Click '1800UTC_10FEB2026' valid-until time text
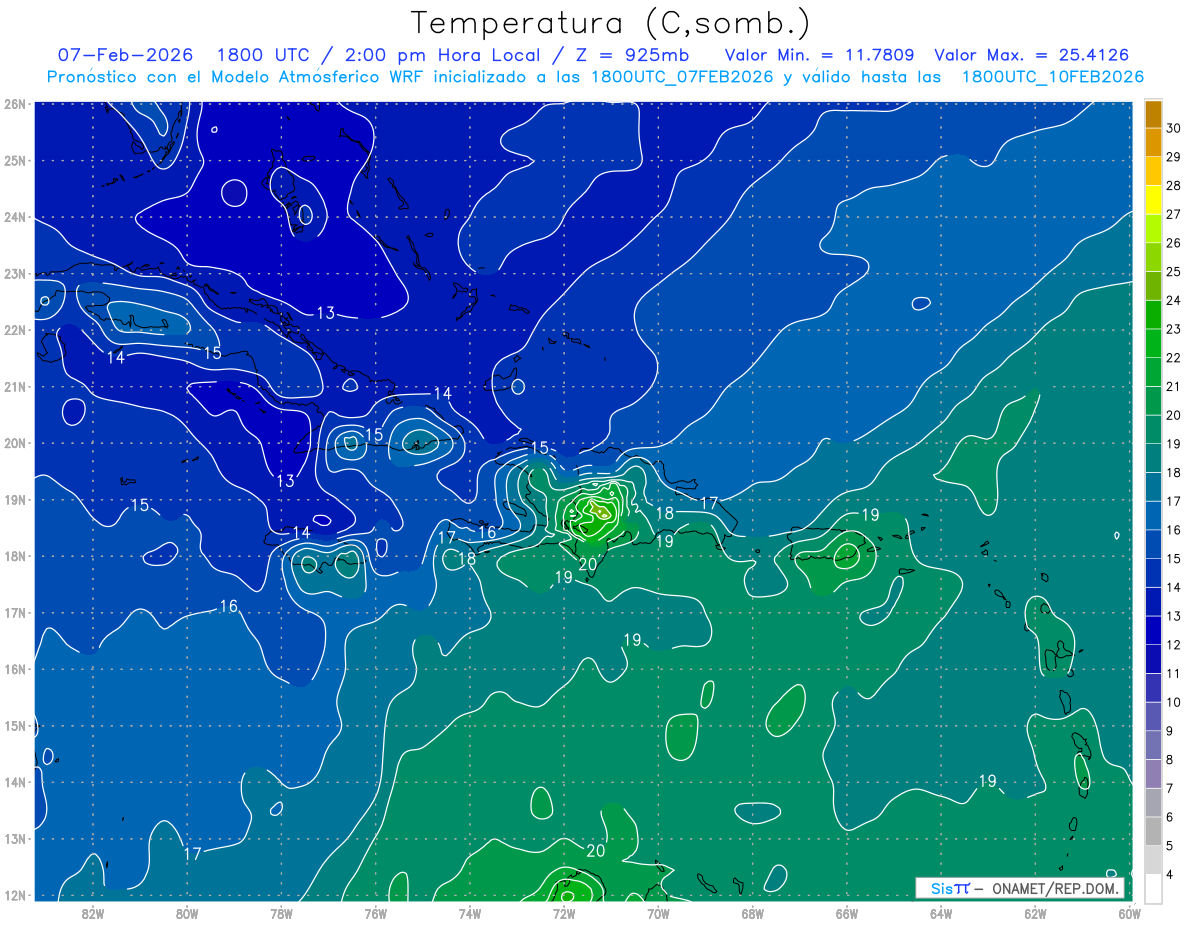The width and height of the screenshot is (1200, 927). tap(1052, 76)
